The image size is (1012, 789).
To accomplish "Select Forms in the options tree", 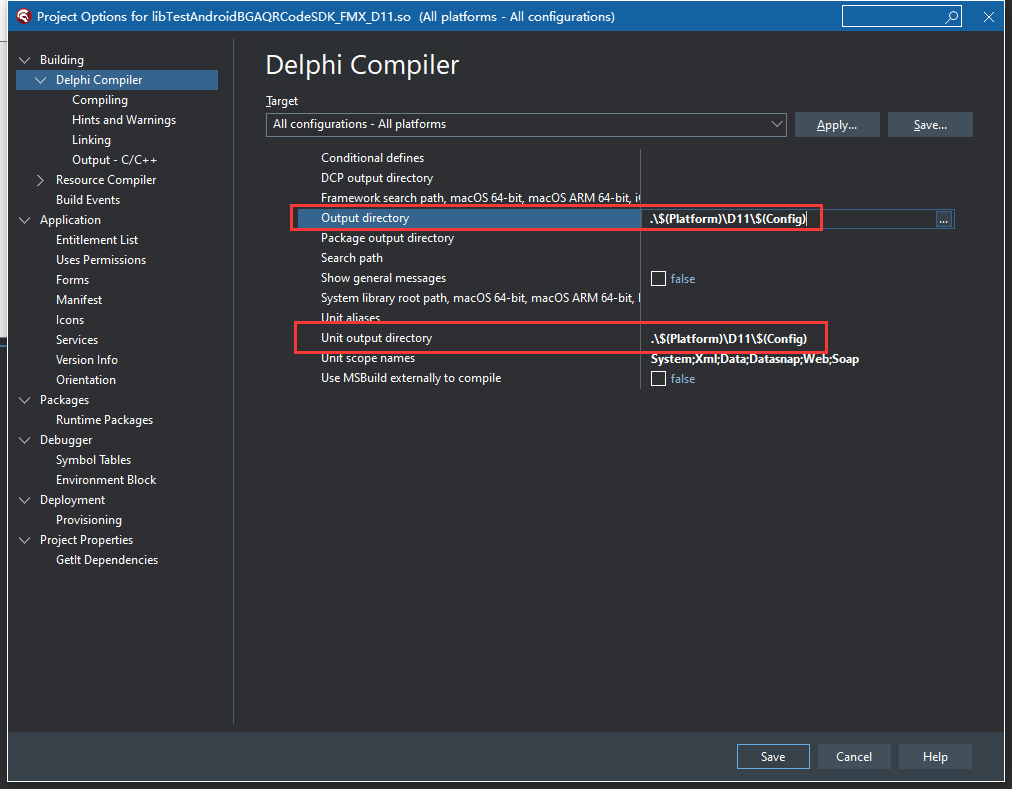I will (72, 280).
